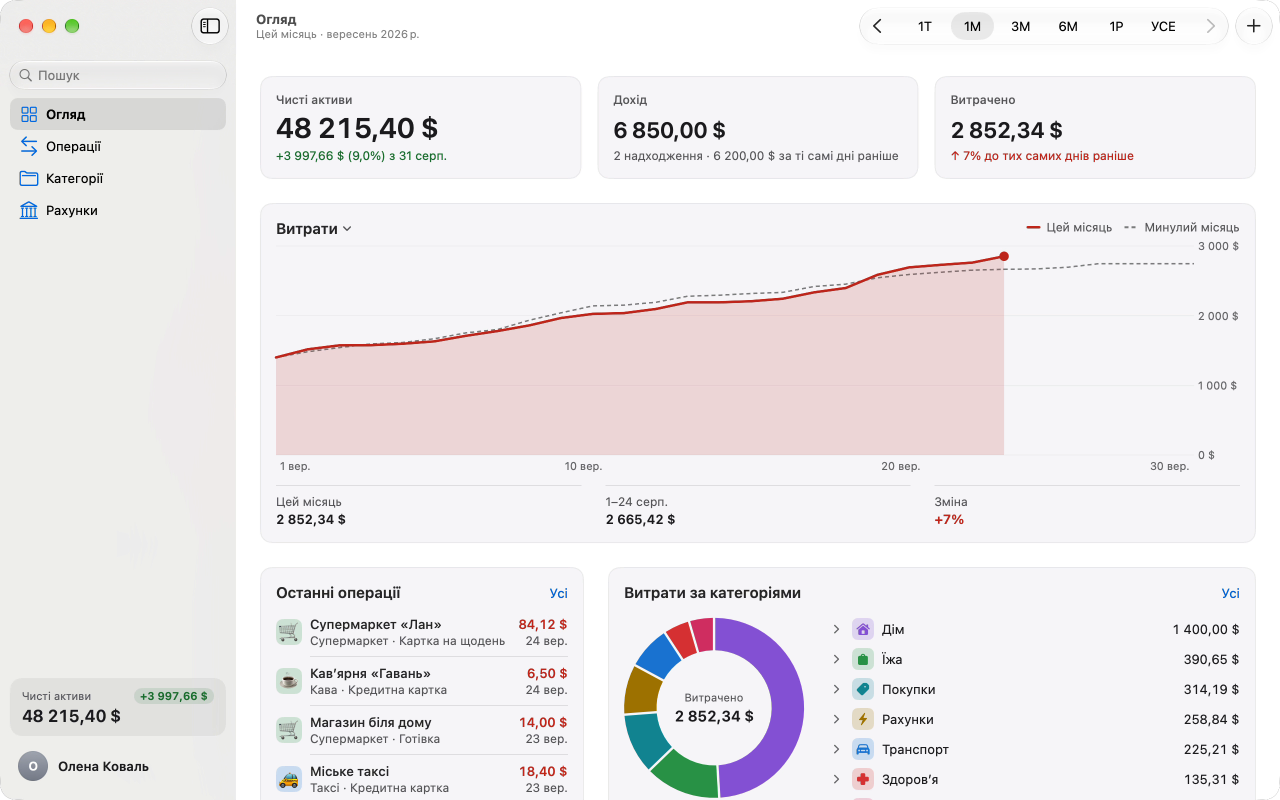The width and height of the screenshot is (1280, 800).
Task: Open the Витрати chart dropdown
Action: tap(314, 229)
